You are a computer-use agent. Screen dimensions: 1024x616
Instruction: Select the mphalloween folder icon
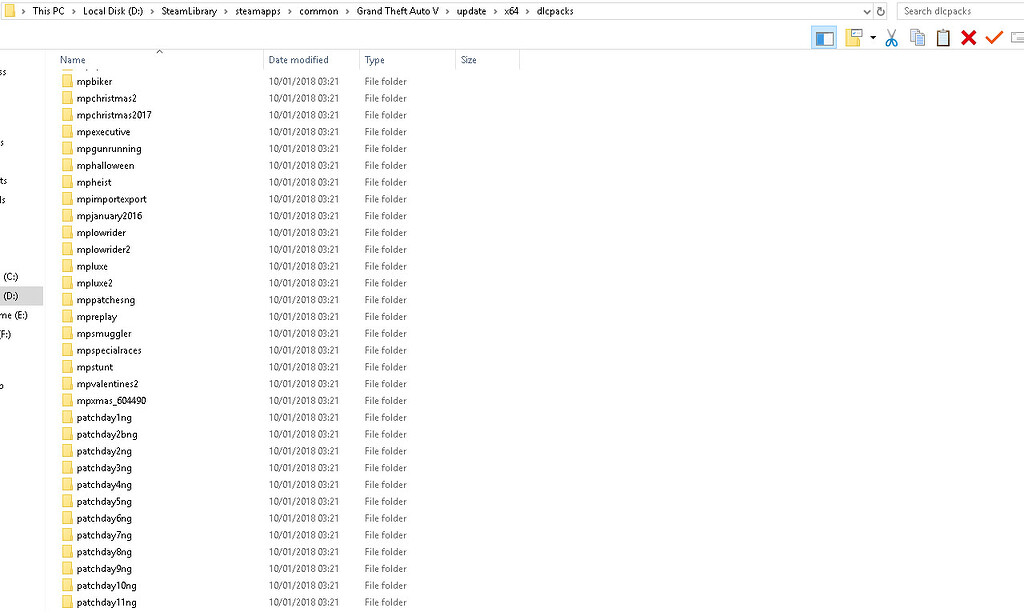[x=67, y=165]
